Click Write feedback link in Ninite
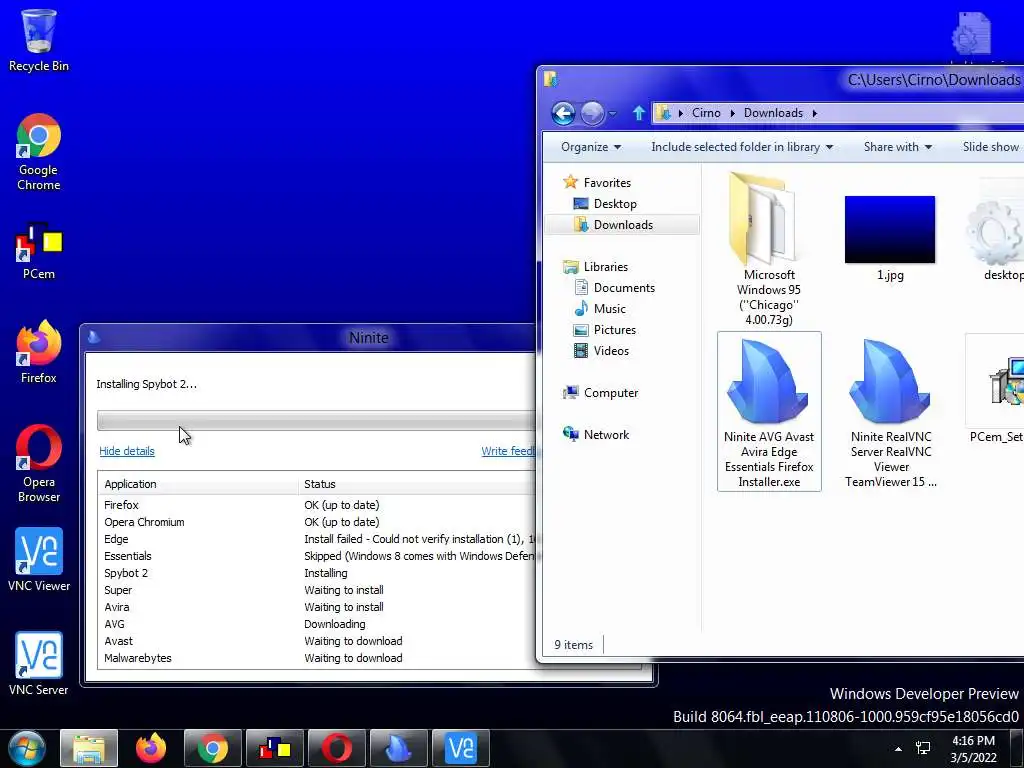1024x768 pixels. (x=508, y=451)
